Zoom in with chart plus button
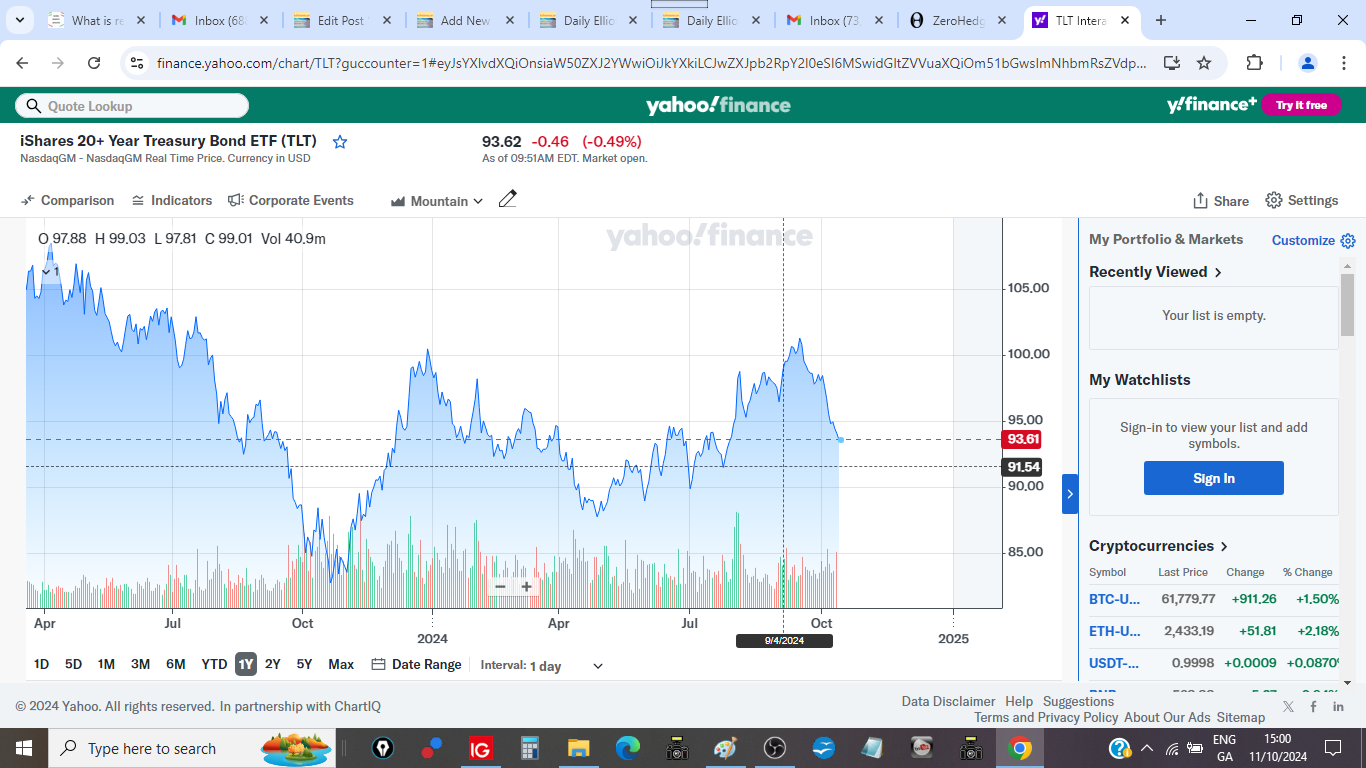Viewport: 1366px width, 768px height. click(526, 587)
